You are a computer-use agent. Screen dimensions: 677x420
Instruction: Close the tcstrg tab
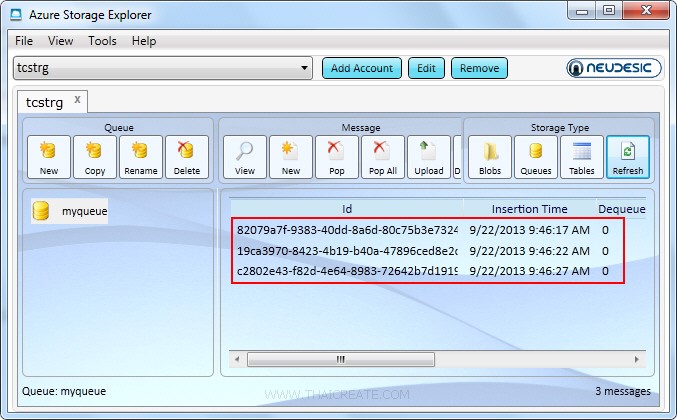(77, 99)
